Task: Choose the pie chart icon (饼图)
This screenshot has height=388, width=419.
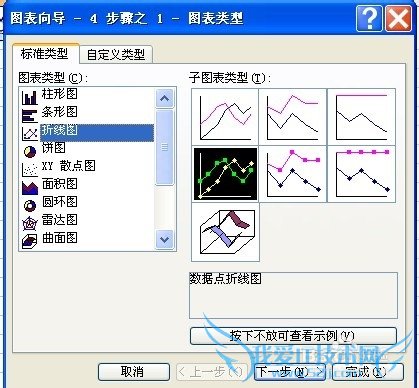Action: (30, 152)
